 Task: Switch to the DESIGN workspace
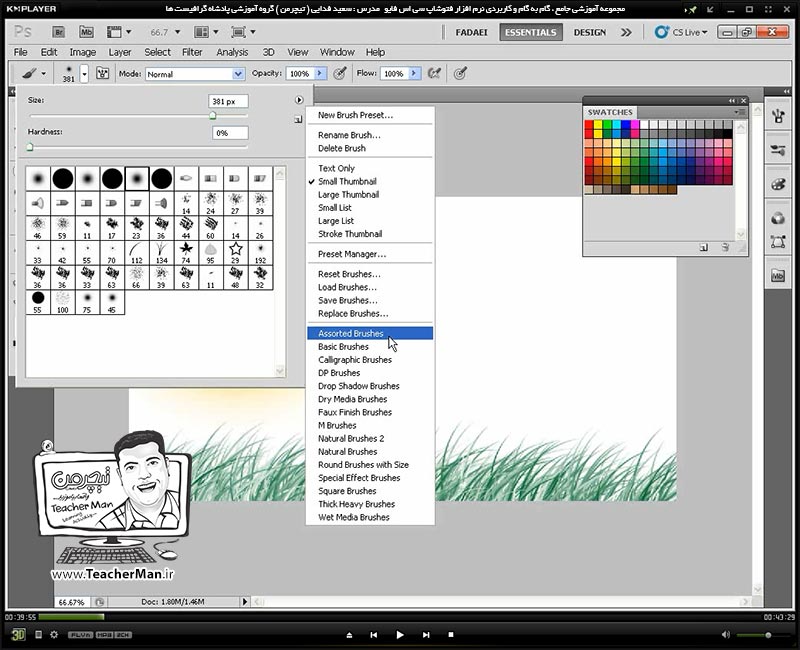pyautogui.click(x=590, y=32)
